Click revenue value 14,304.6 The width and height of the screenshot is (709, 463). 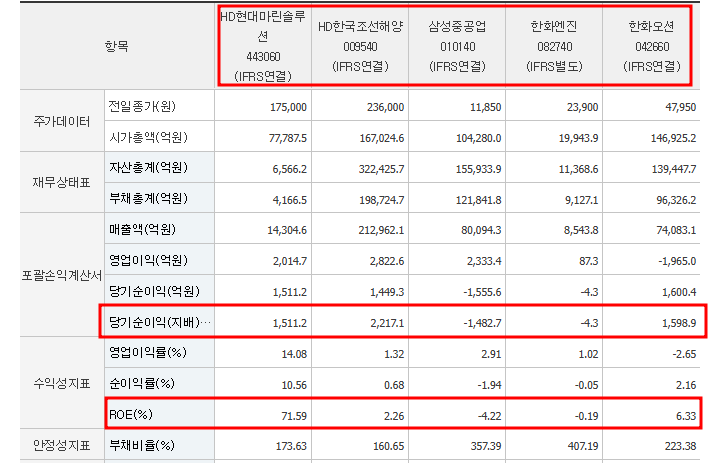pyautogui.click(x=287, y=230)
